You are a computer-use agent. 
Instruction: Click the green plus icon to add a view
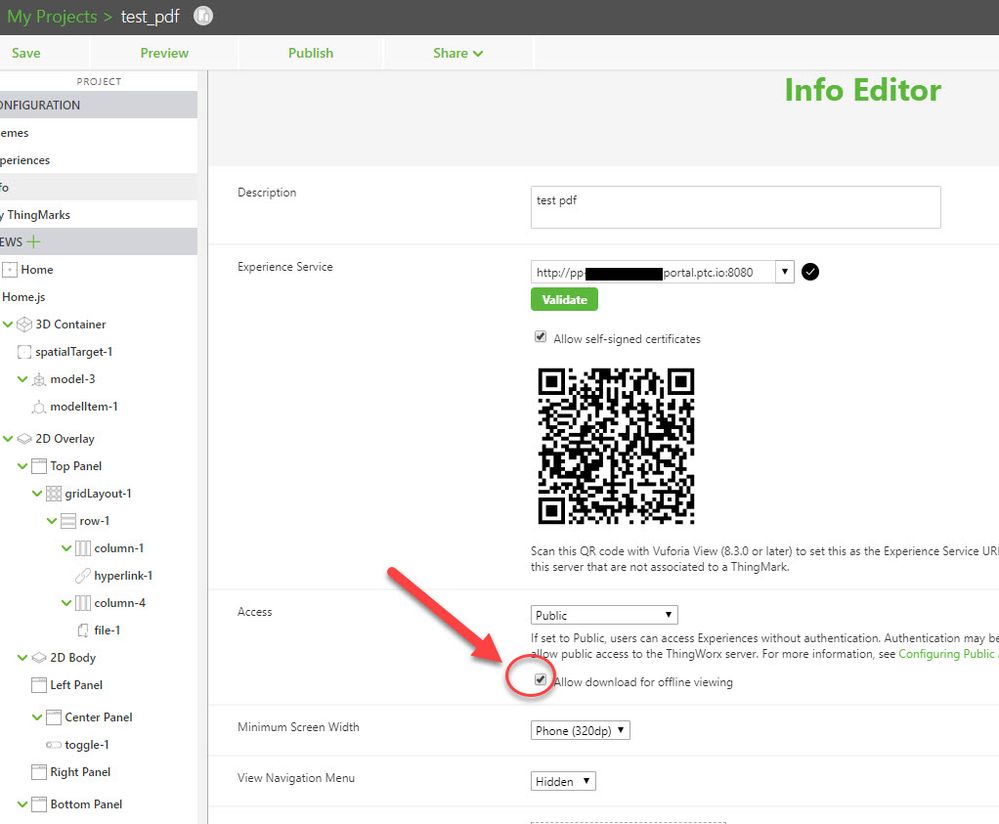click(35, 242)
